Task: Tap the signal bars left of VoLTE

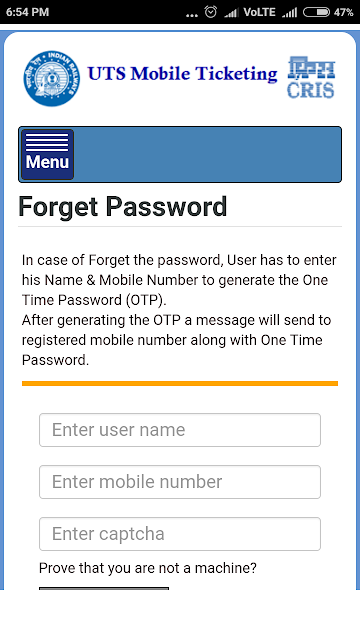Action: [x=231, y=13]
